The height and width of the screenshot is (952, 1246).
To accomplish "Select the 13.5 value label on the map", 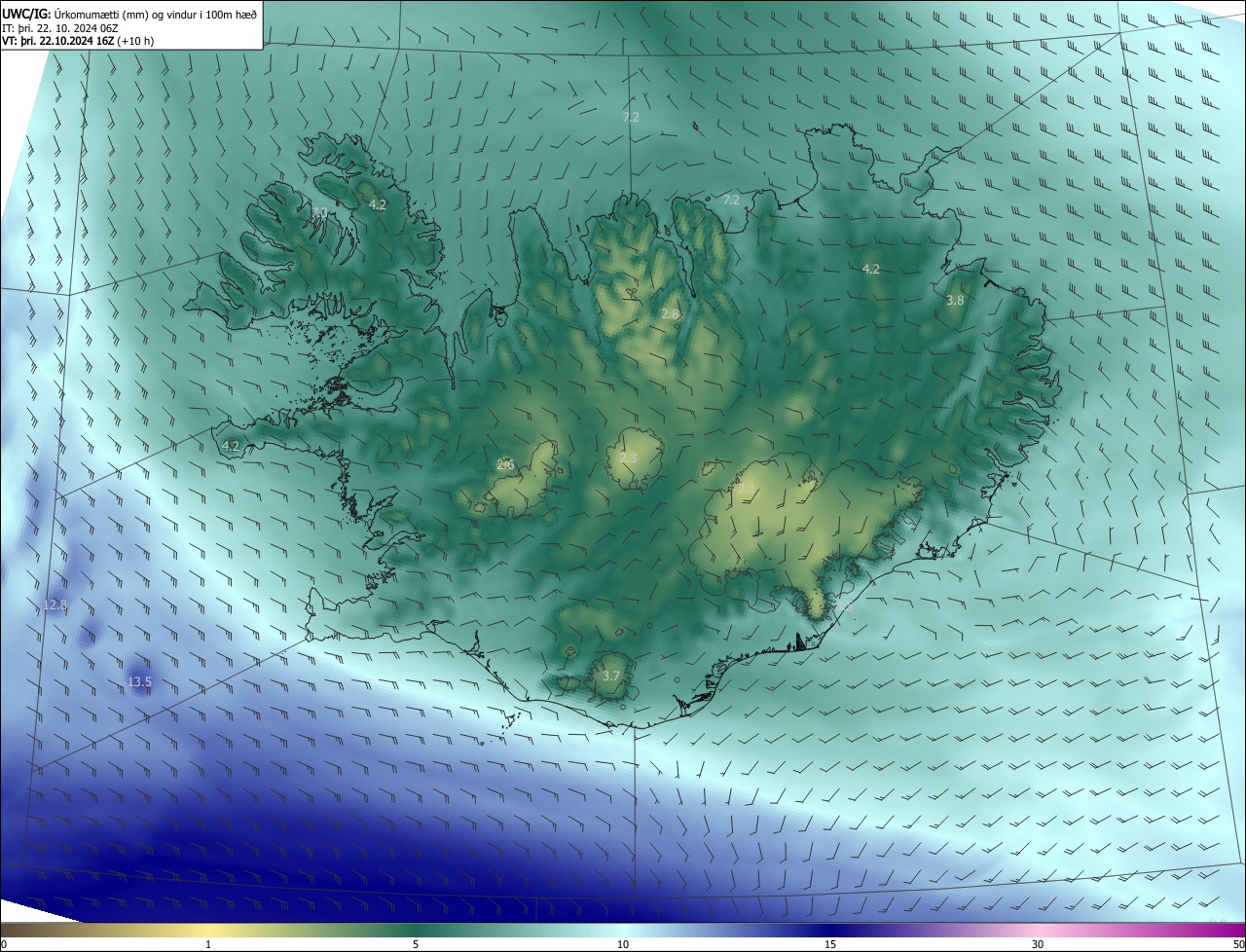I will [139, 682].
